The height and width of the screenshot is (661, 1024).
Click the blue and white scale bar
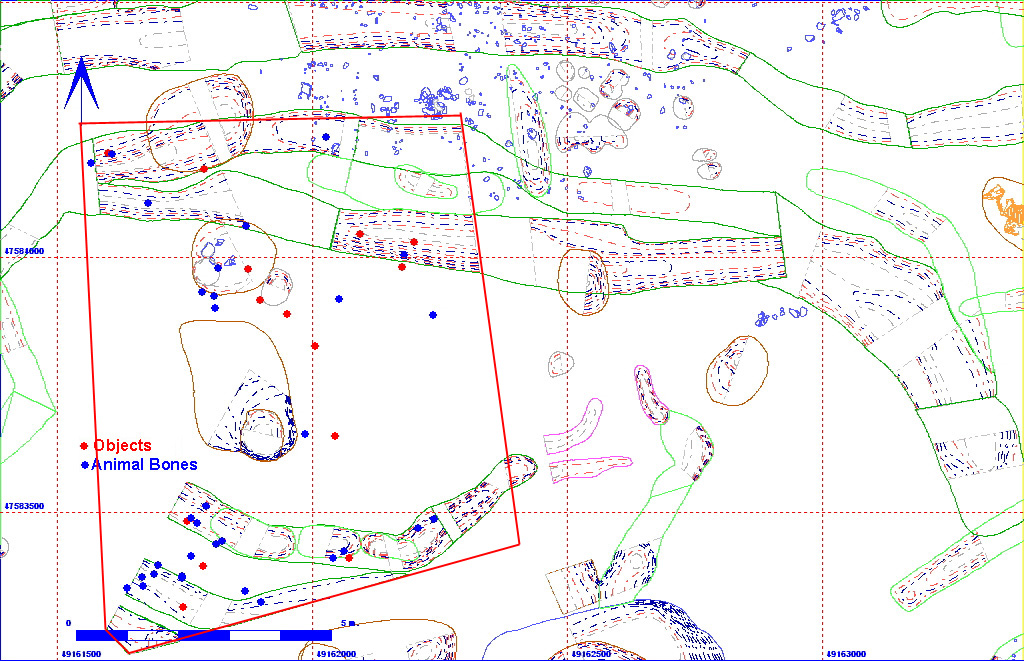tap(204, 635)
